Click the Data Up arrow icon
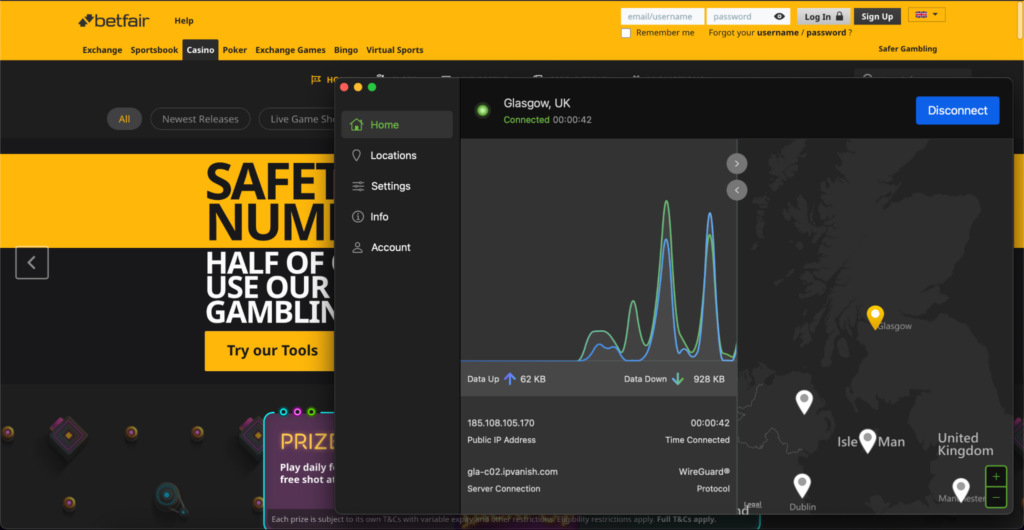1024x530 pixels. [x=510, y=379]
